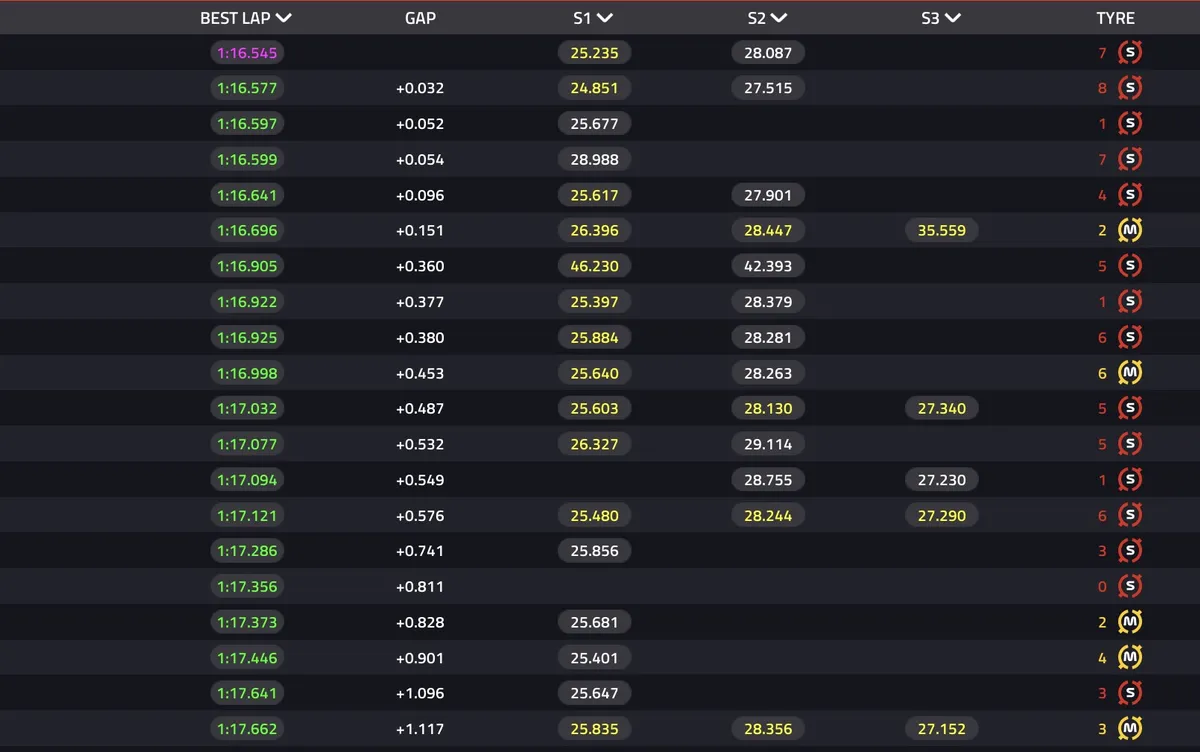The width and height of the screenshot is (1200, 752).
Task: Select the soft tyre icon in the 1:17.356 row
Action: pyautogui.click(x=1130, y=586)
